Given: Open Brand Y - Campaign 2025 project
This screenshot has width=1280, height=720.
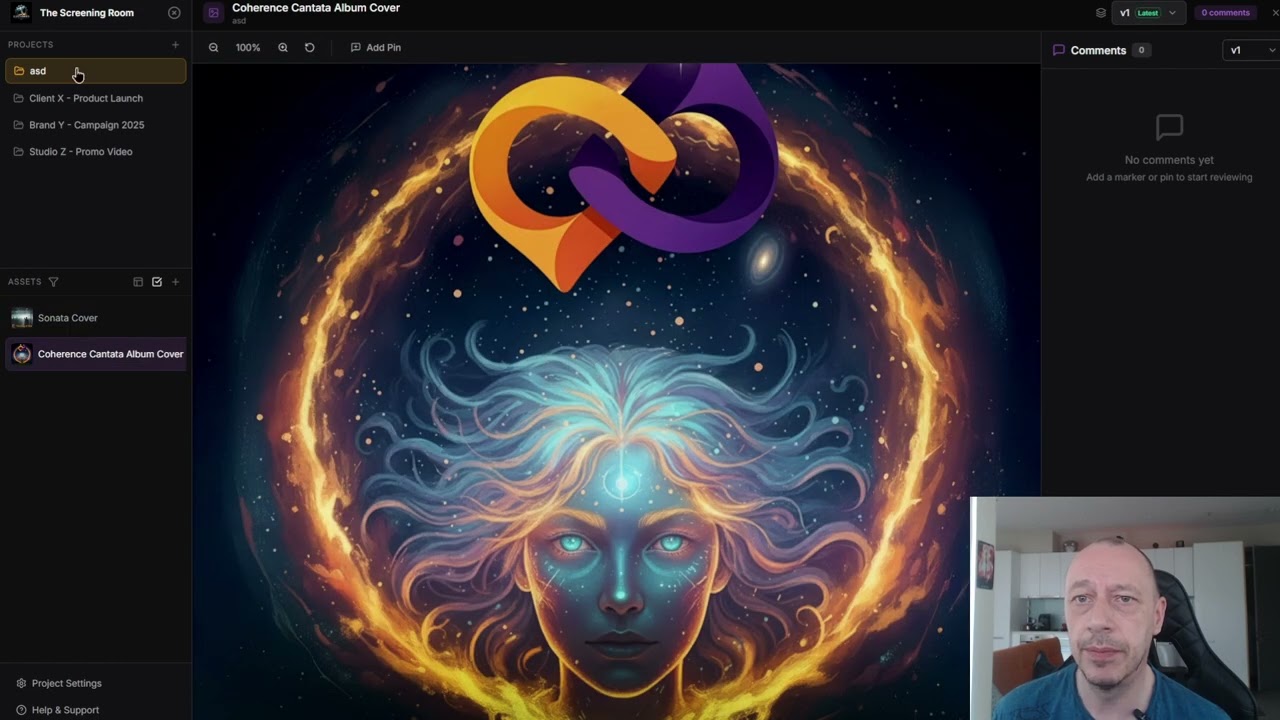Looking at the screenshot, I should click(x=96, y=125).
